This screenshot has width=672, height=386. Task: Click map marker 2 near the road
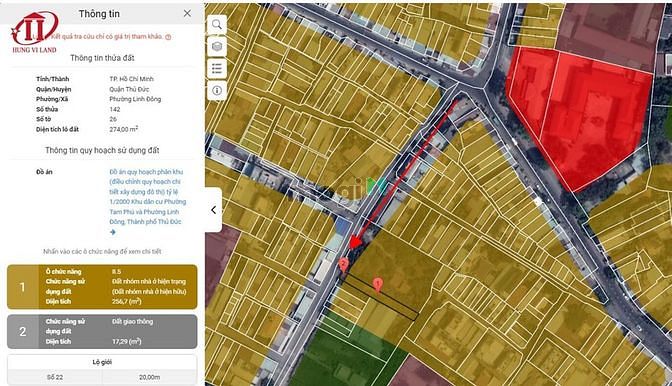click(x=343, y=265)
